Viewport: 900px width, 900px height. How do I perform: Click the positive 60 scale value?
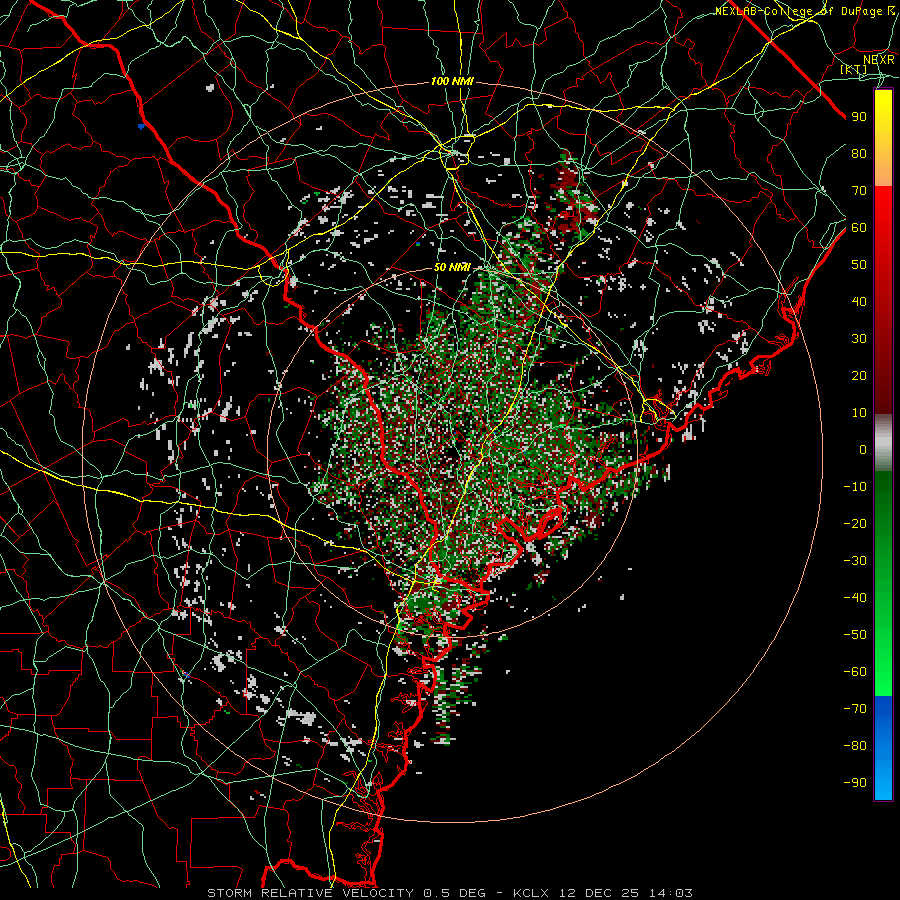click(859, 228)
